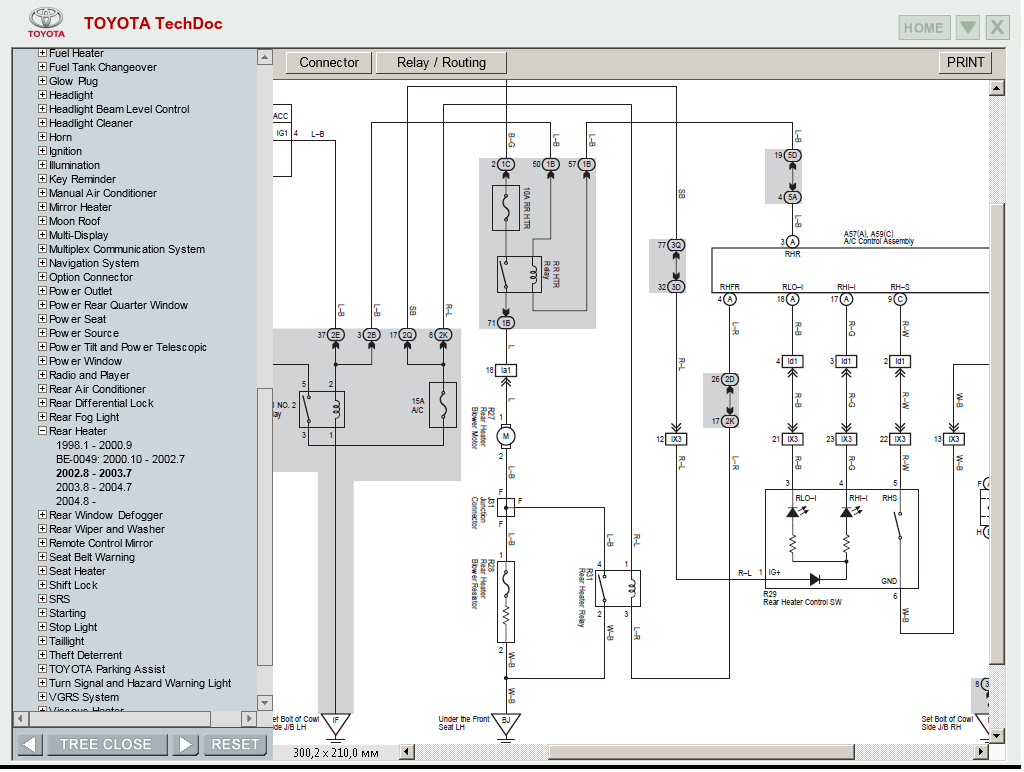The height and width of the screenshot is (772, 1024).
Task: Select the 2002.8 - 2003.7 entry
Action: pos(94,473)
